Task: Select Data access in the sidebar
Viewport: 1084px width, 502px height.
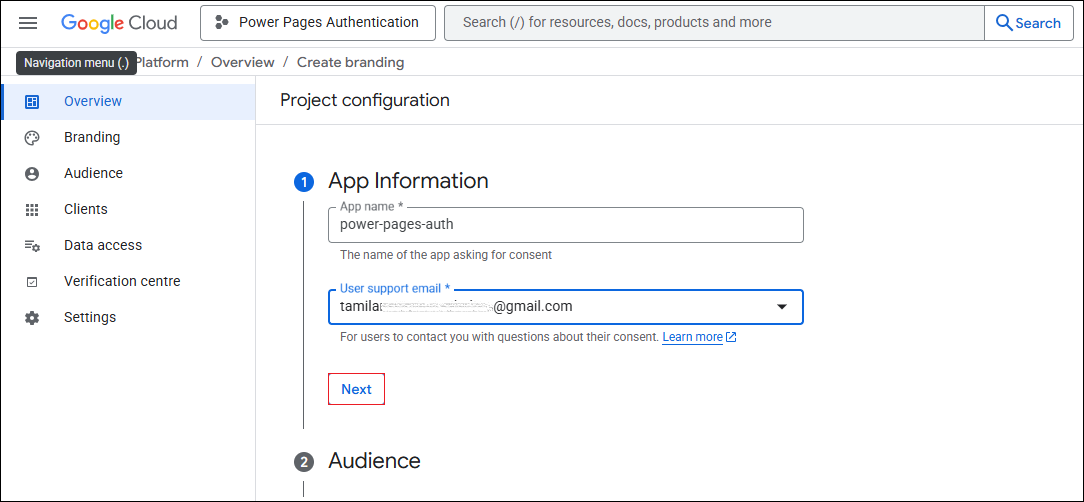Action: click(x=128, y=245)
